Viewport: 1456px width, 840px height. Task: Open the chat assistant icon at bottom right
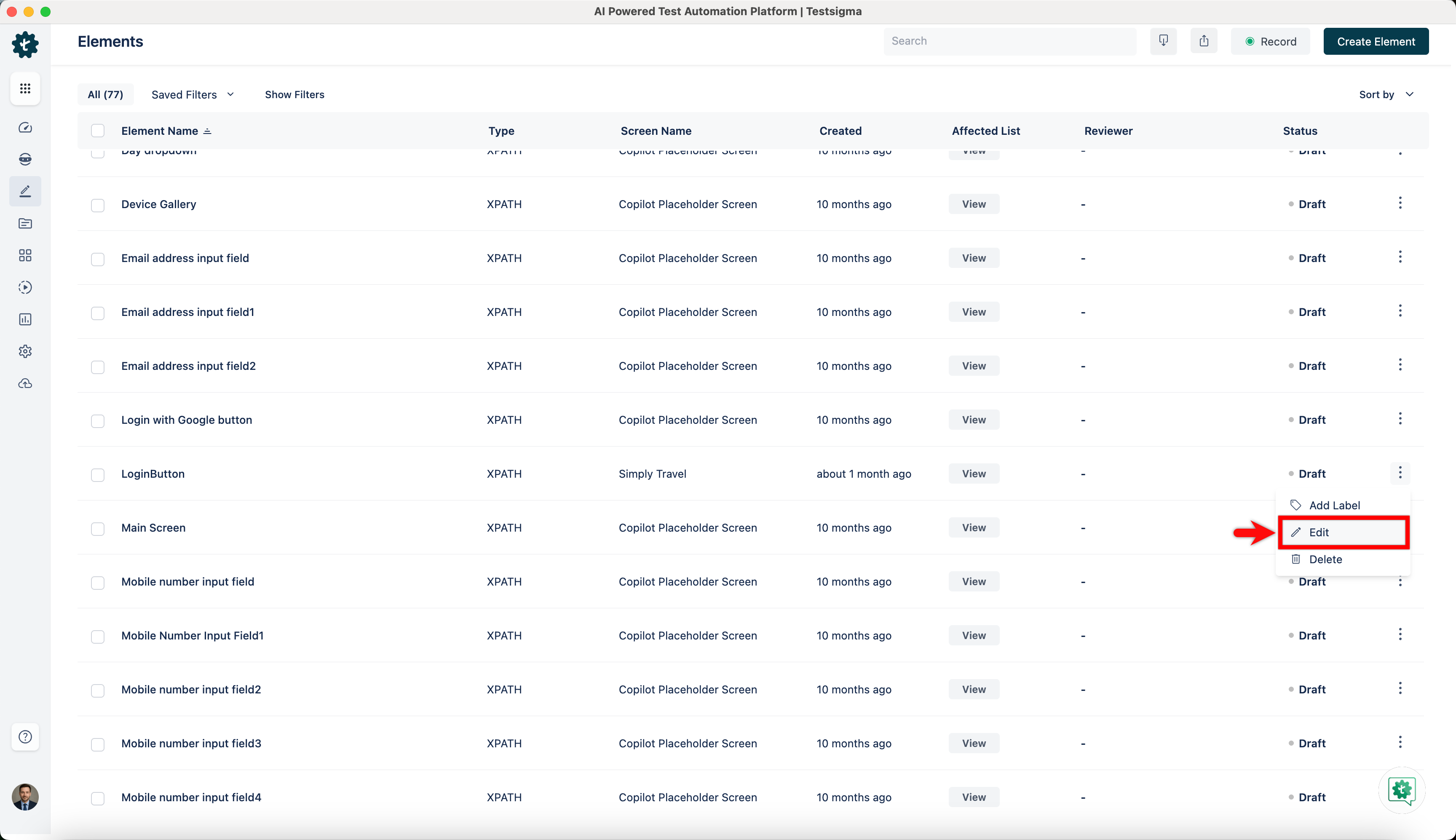pos(1401,790)
